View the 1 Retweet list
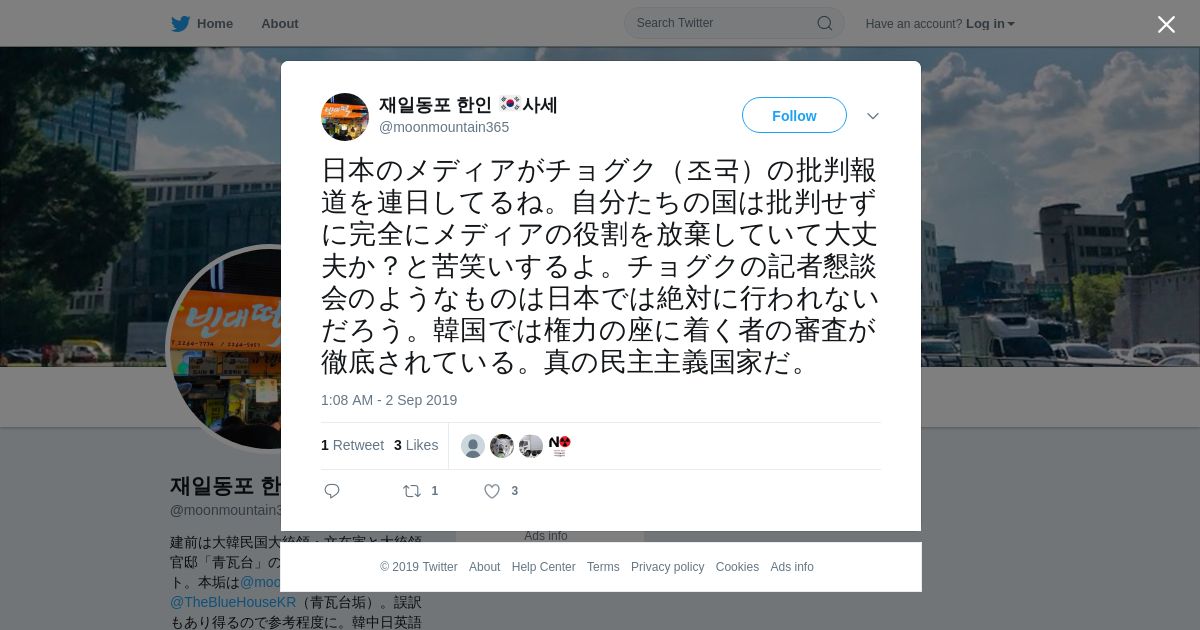This screenshot has height=630, width=1200. point(352,445)
